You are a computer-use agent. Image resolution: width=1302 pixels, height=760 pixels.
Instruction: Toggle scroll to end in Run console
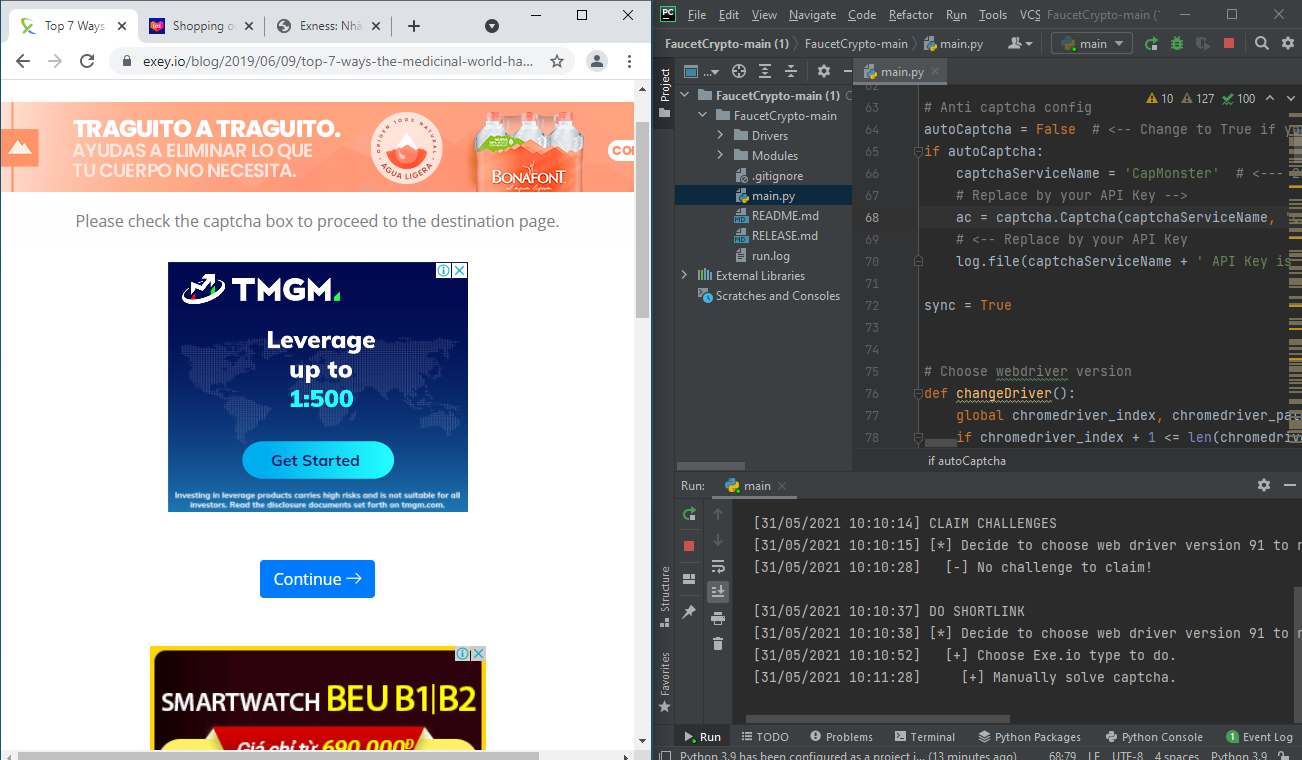coord(717,592)
